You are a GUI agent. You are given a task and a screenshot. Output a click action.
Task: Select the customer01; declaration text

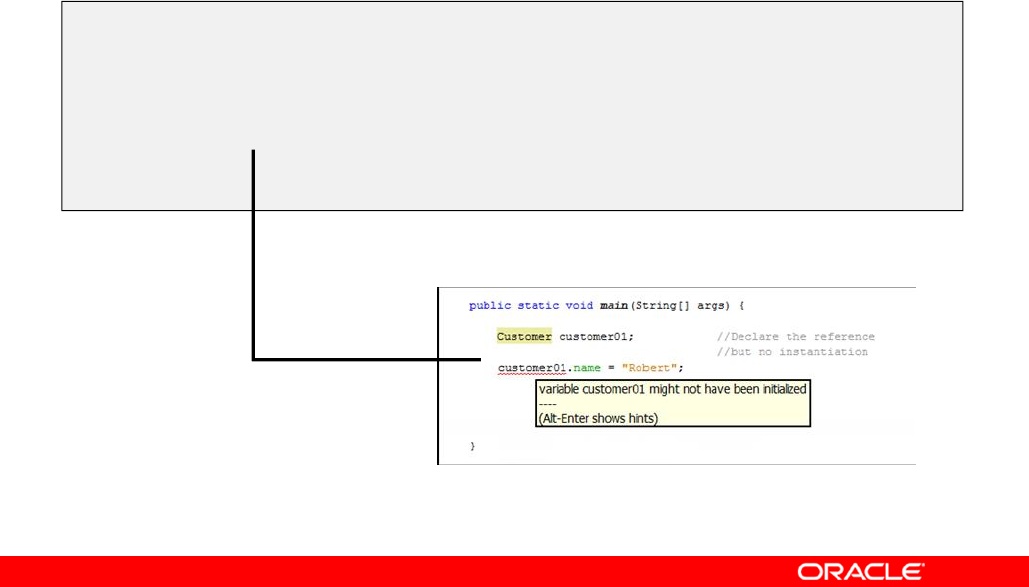596,337
